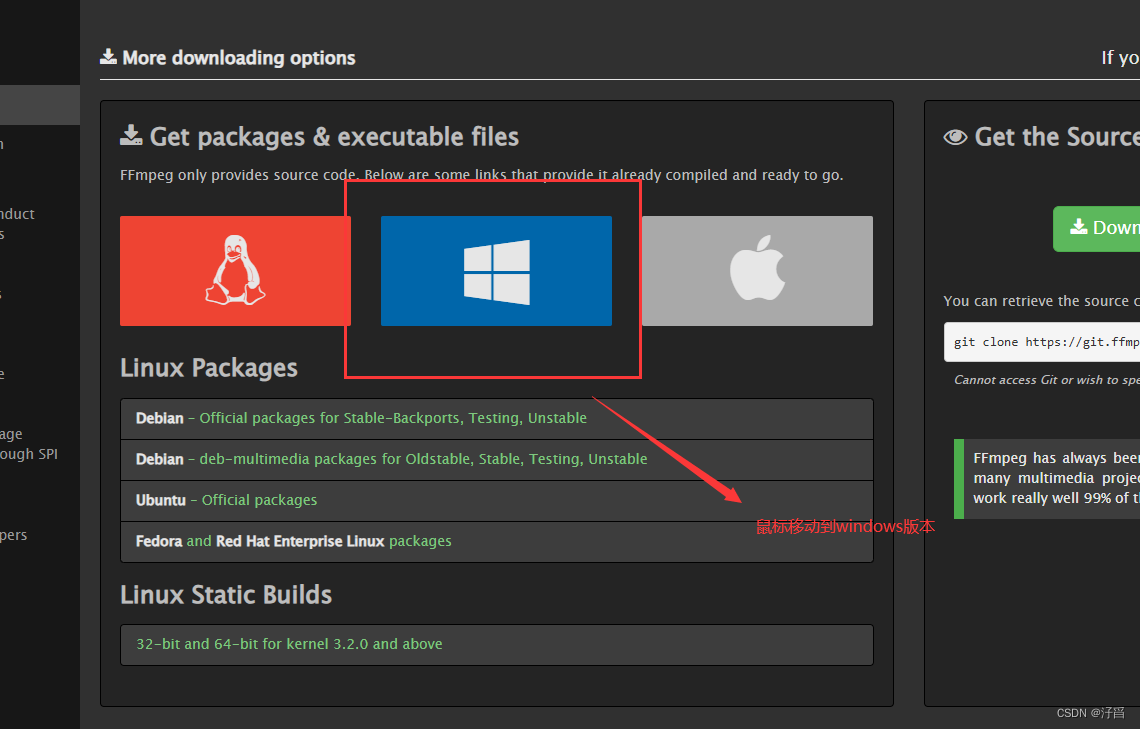Screen dimensions: 1140x729
Task: Open the sidebar item ending in 'pers'
Action: click(x=14, y=536)
